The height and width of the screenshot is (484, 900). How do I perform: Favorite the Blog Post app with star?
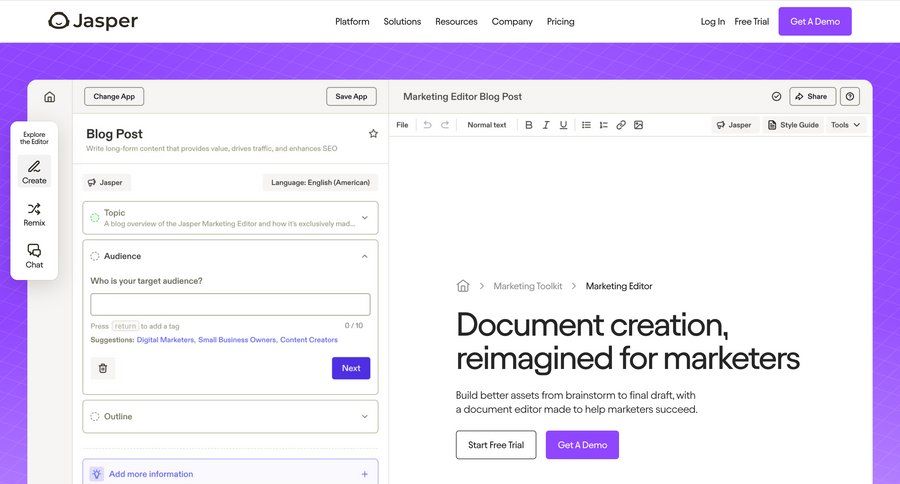pyautogui.click(x=373, y=134)
